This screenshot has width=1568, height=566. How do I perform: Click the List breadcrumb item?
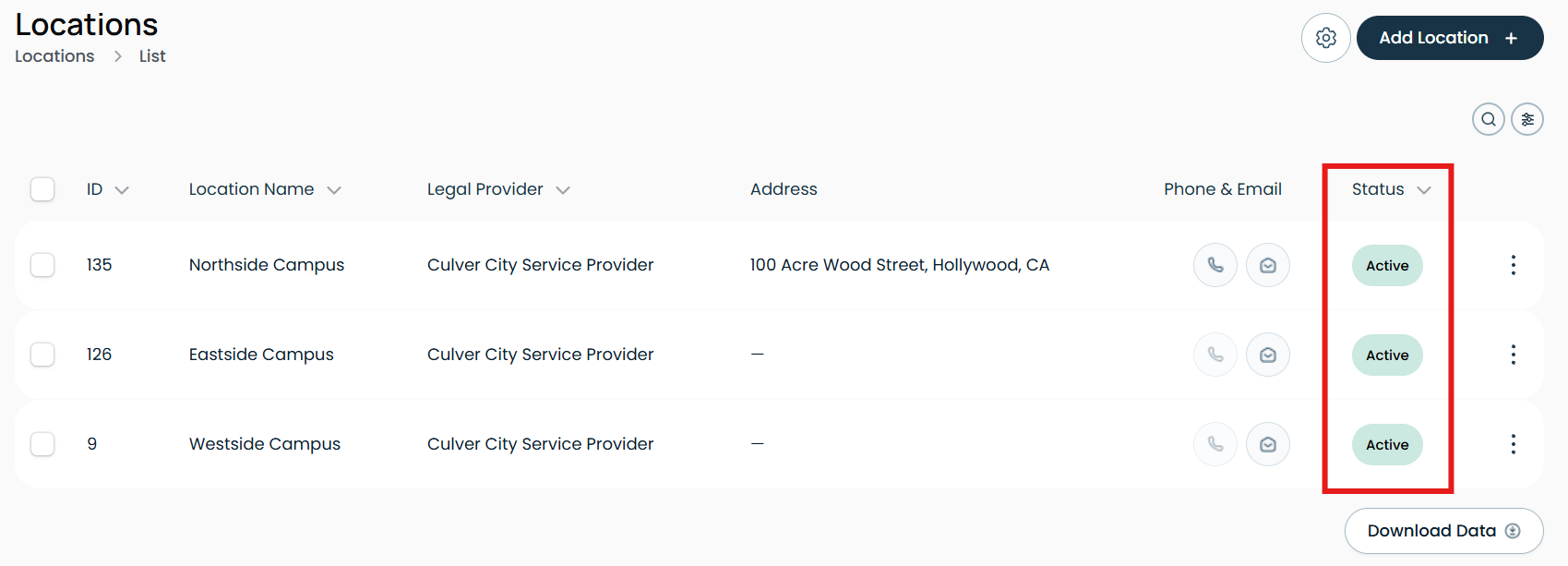tap(152, 56)
